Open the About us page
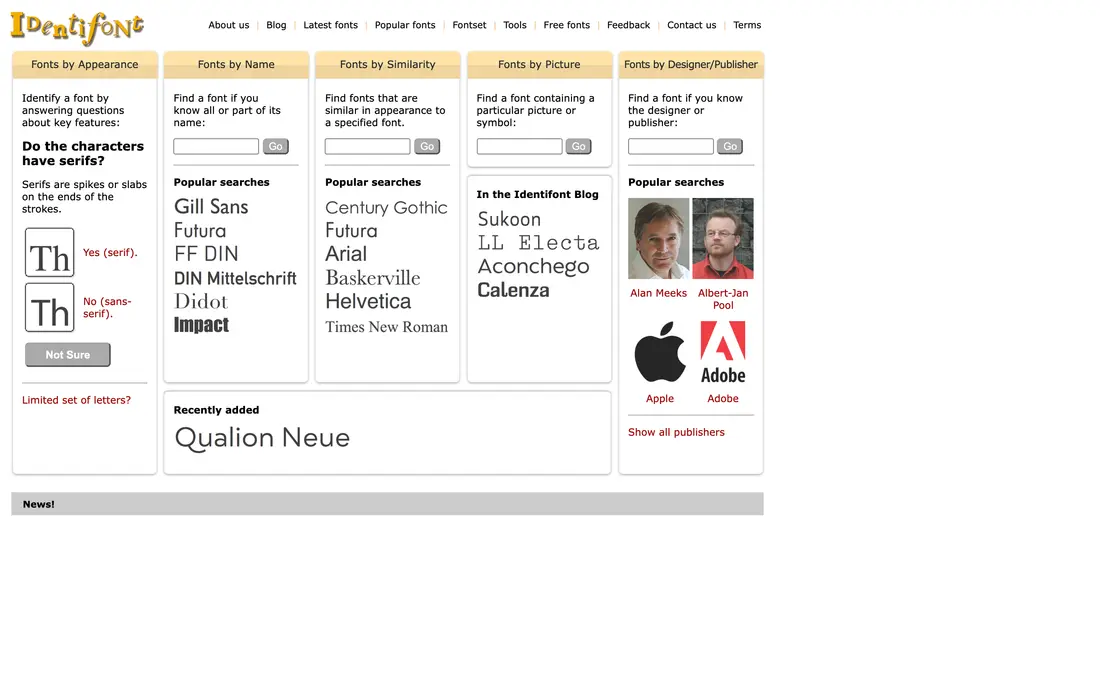This screenshot has width=1100, height=688. [229, 25]
